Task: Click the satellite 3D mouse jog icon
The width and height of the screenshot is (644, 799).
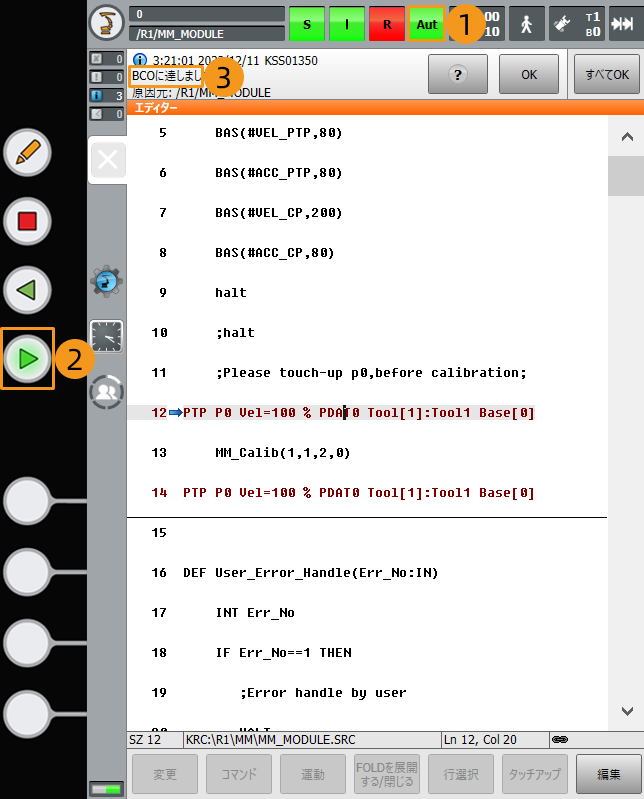Action: [562, 24]
